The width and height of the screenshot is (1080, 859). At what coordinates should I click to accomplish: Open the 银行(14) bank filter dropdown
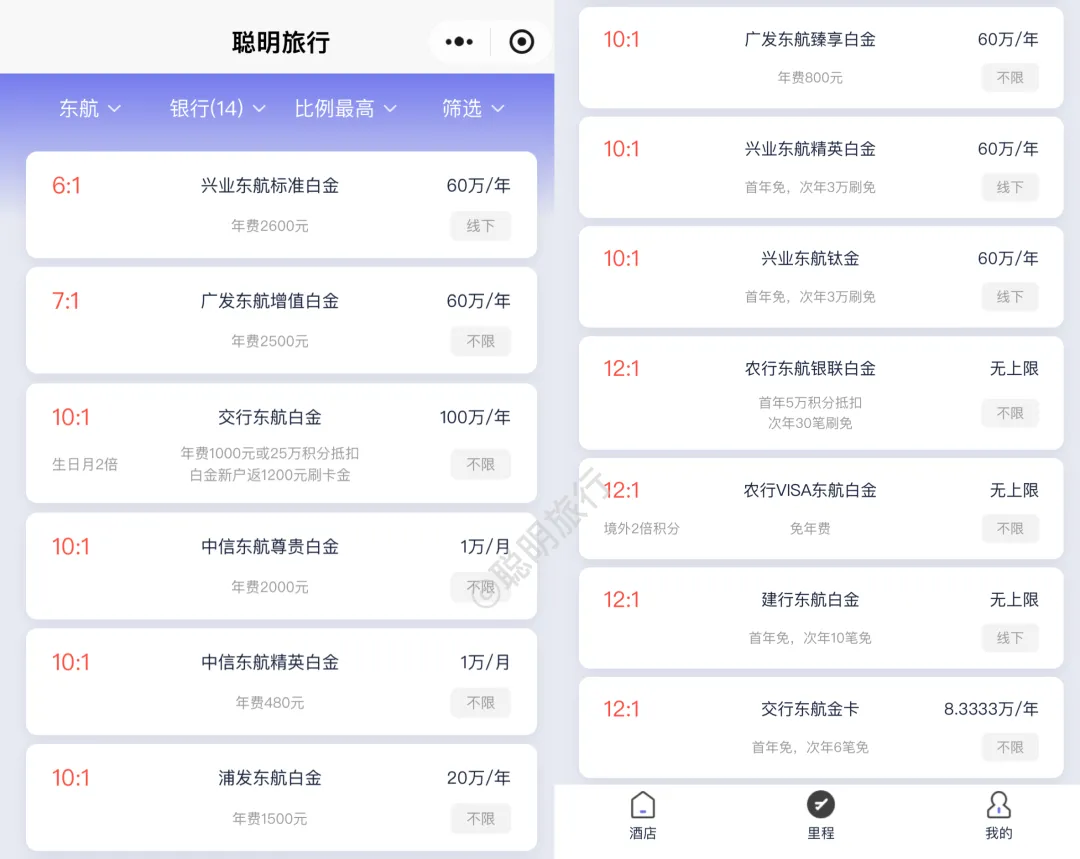(217, 108)
